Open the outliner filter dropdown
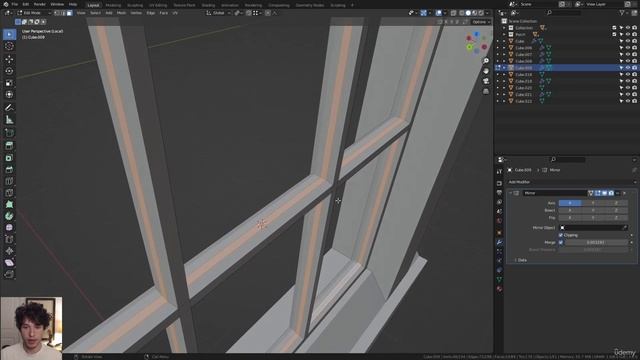 [x=624, y=13]
